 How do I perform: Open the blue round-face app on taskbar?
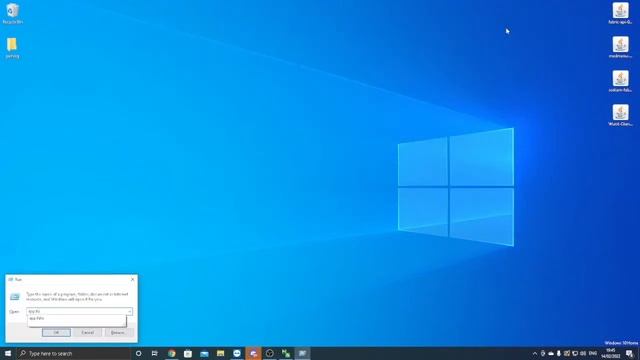(237, 353)
